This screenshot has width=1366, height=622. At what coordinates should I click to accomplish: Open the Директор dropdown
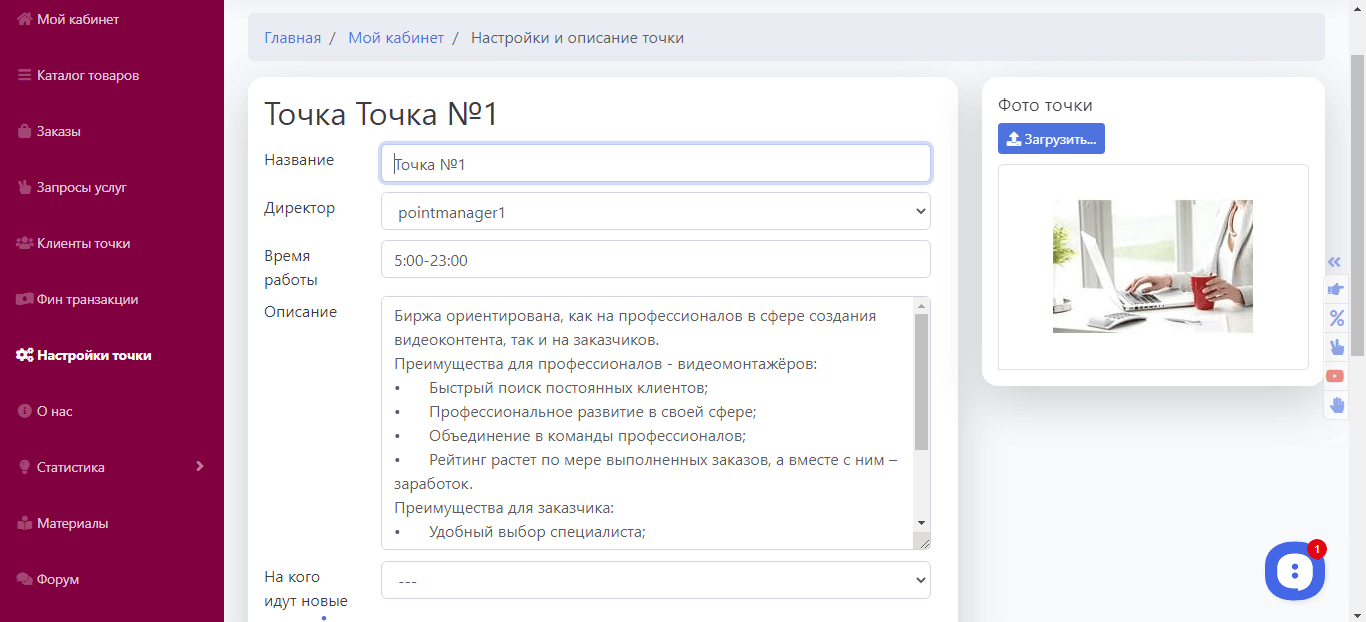tap(655, 212)
